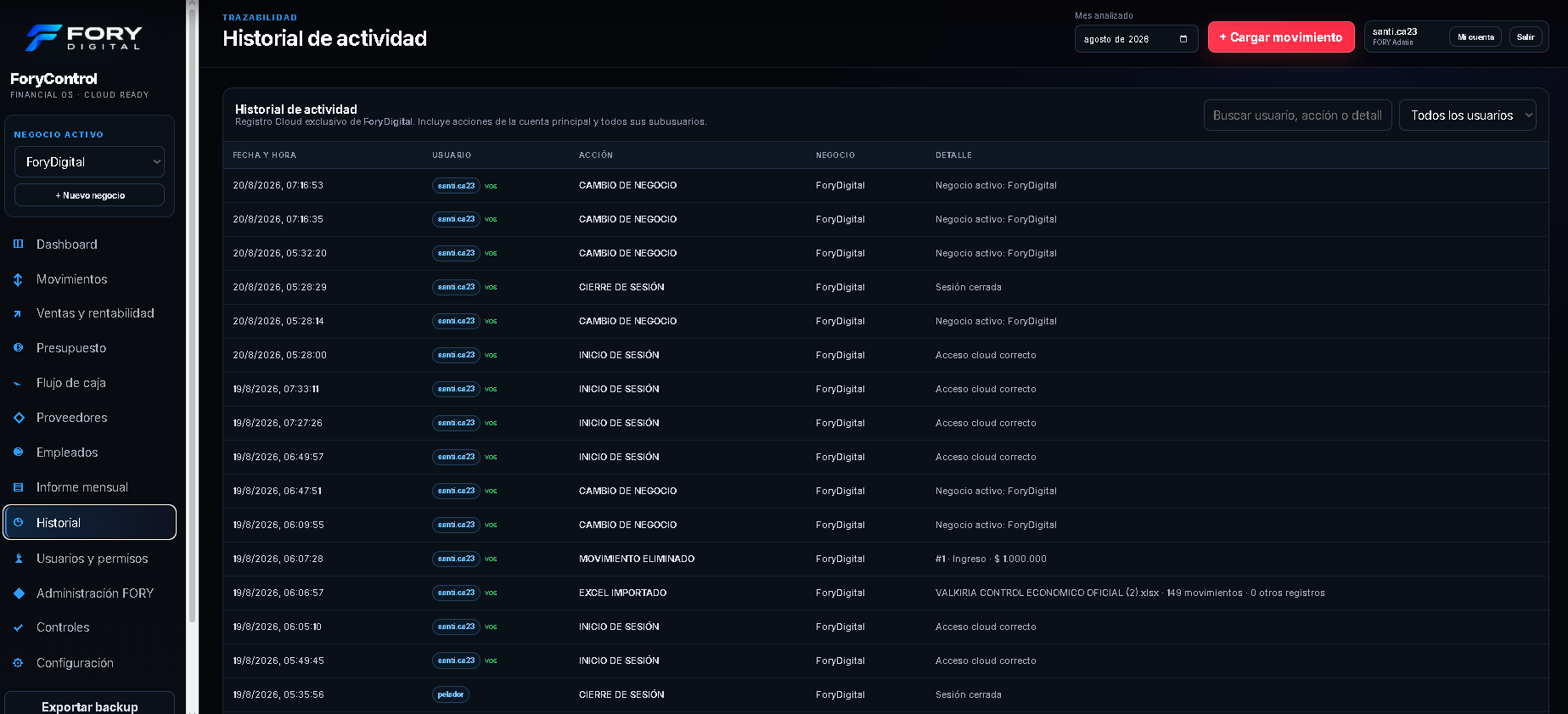Click timestamp 19/8/2026, 05:35:56
The width and height of the screenshot is (1568, 714).
[x=278, y=694]
